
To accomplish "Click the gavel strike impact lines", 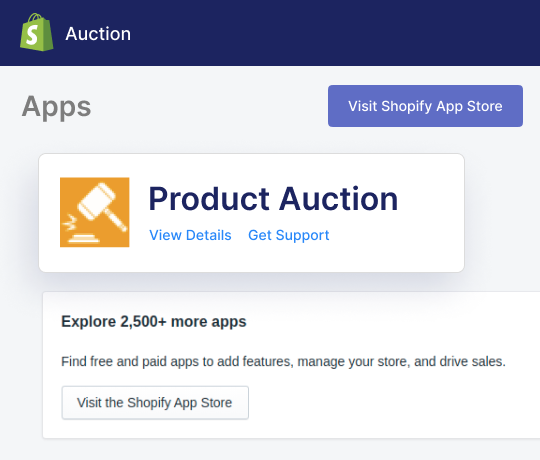I will point(70,223).
